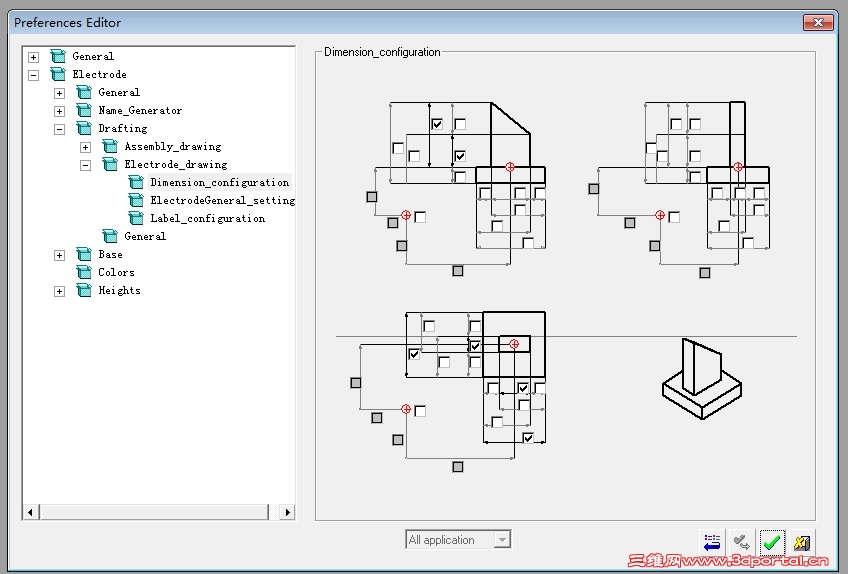
Task: Click the folder icon beside Label_configuration
Action: point(136,218)
